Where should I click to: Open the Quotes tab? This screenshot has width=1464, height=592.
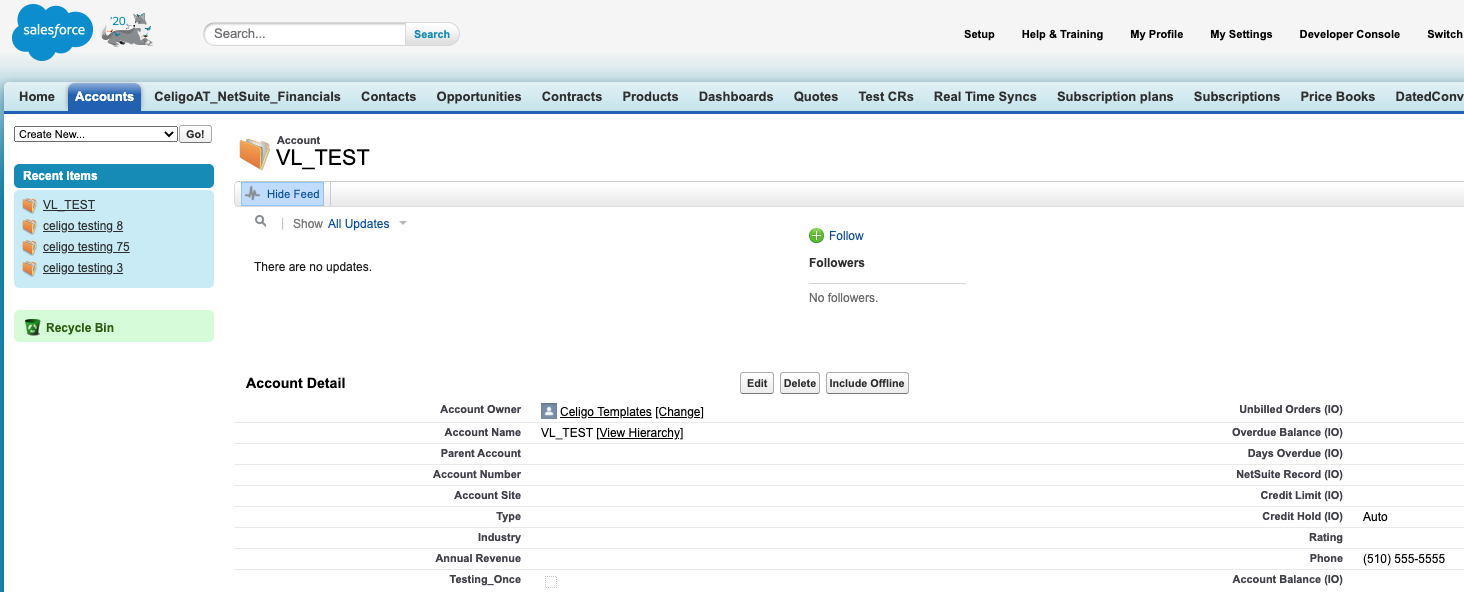816,97
